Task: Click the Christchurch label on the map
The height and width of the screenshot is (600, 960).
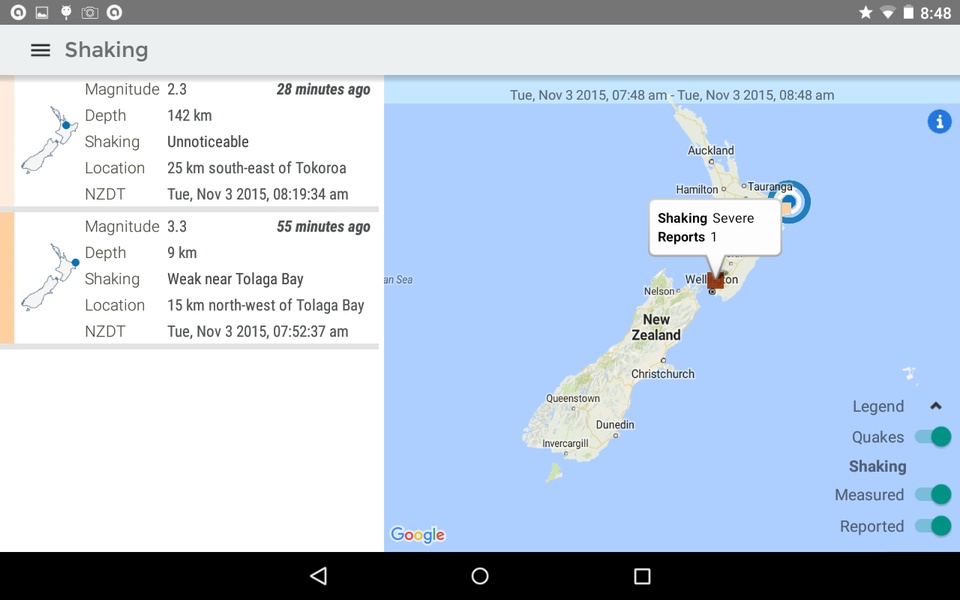Action: tap(663, 373)
